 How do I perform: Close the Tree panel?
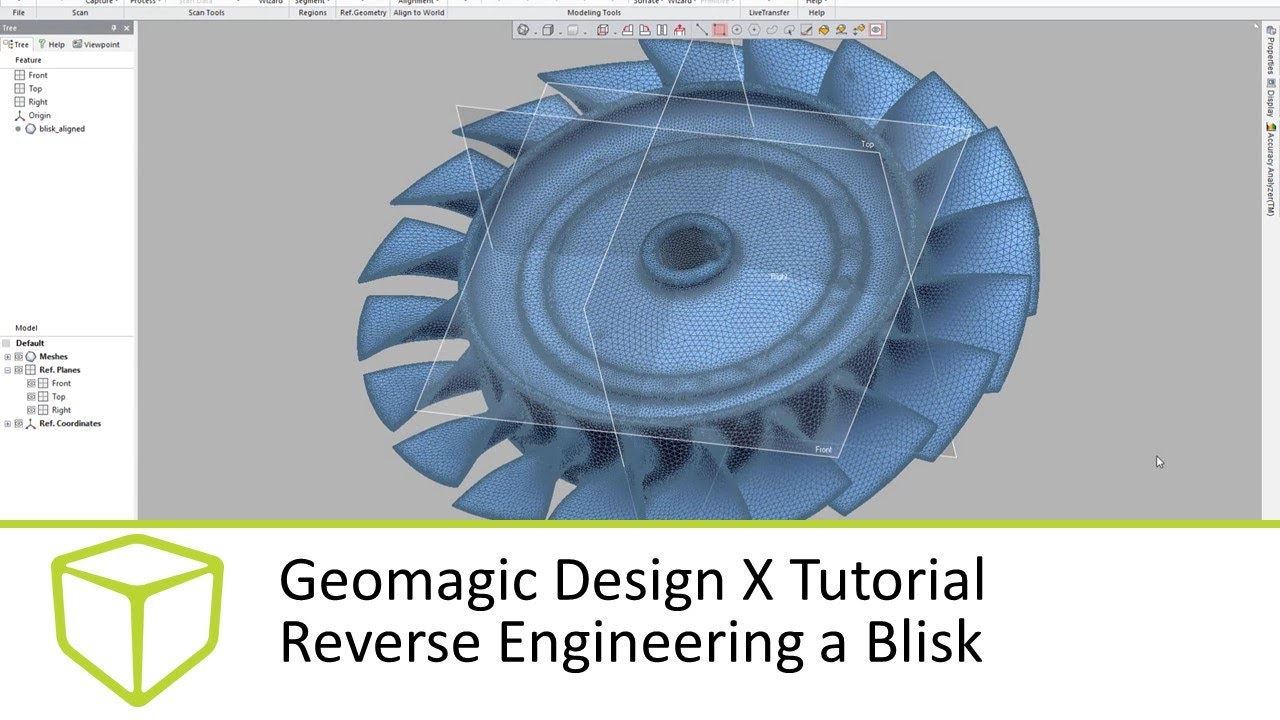127,28
